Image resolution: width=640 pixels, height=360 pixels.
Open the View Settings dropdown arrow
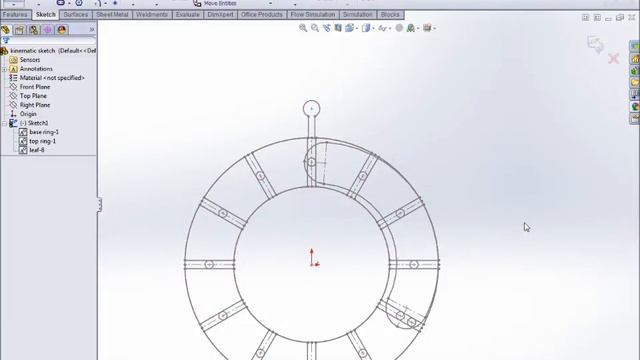point(435,28)
